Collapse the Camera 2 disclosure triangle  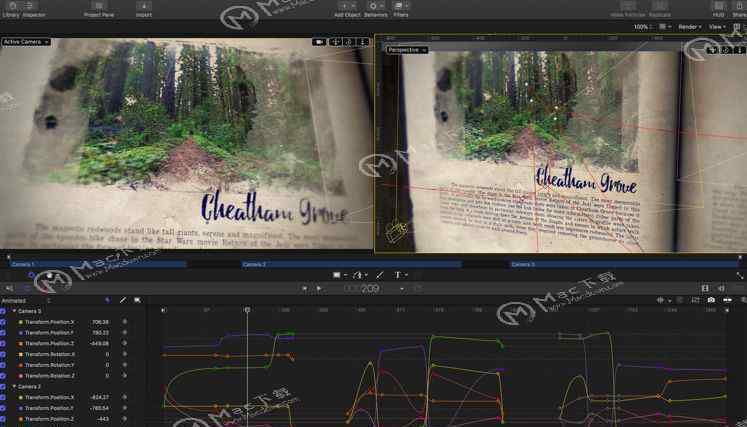[14, 386]
